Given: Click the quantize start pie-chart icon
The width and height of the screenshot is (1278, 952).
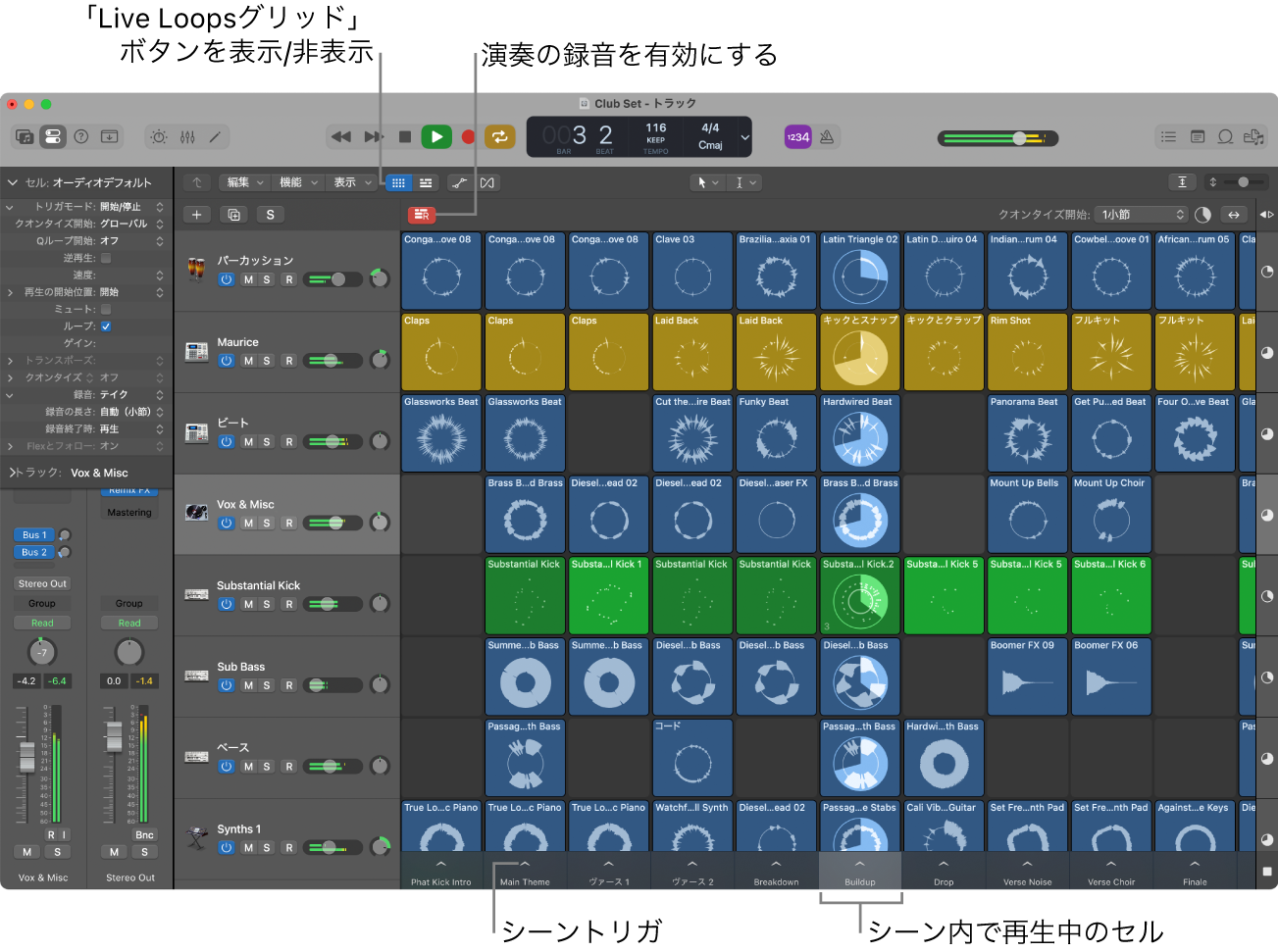Looking at the screenshot, I should 1203,215.
